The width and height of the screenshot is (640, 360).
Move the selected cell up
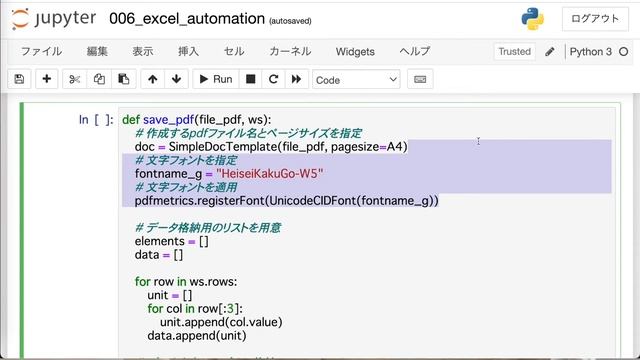(x=153, y=79)
